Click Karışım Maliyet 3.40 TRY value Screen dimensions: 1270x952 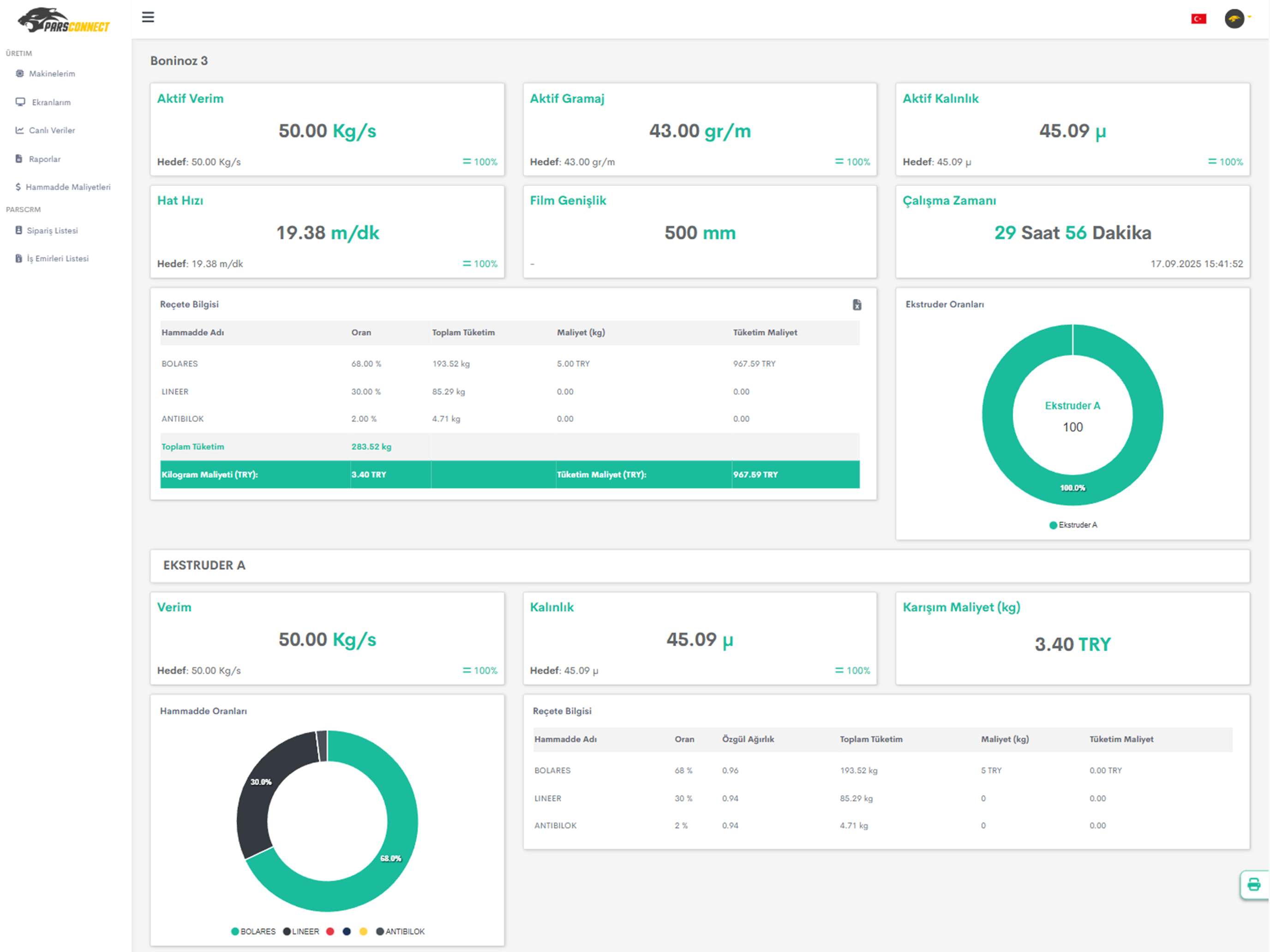point(1072,644)
